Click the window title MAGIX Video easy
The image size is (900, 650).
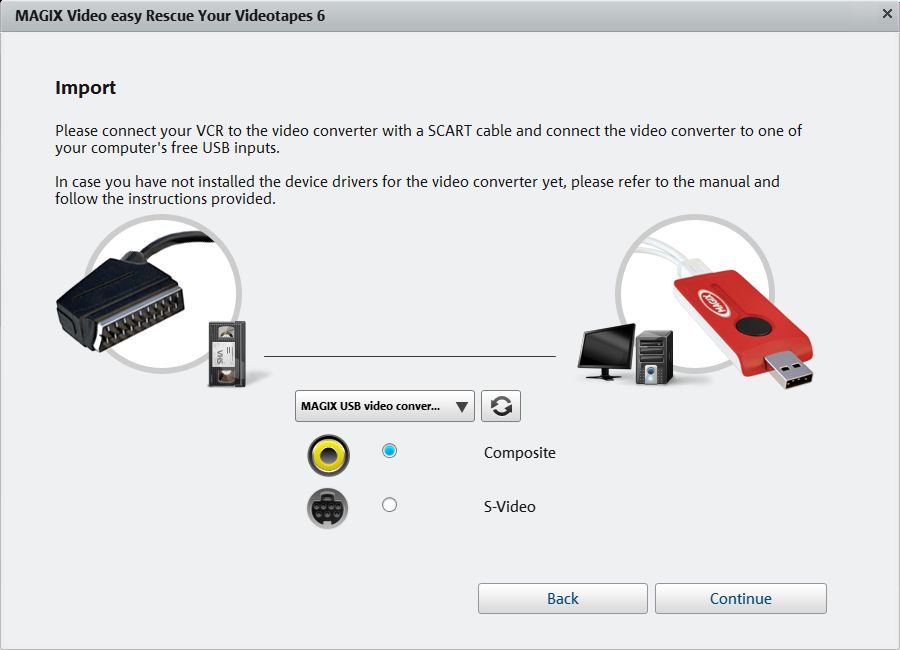[x=170, y=16]
